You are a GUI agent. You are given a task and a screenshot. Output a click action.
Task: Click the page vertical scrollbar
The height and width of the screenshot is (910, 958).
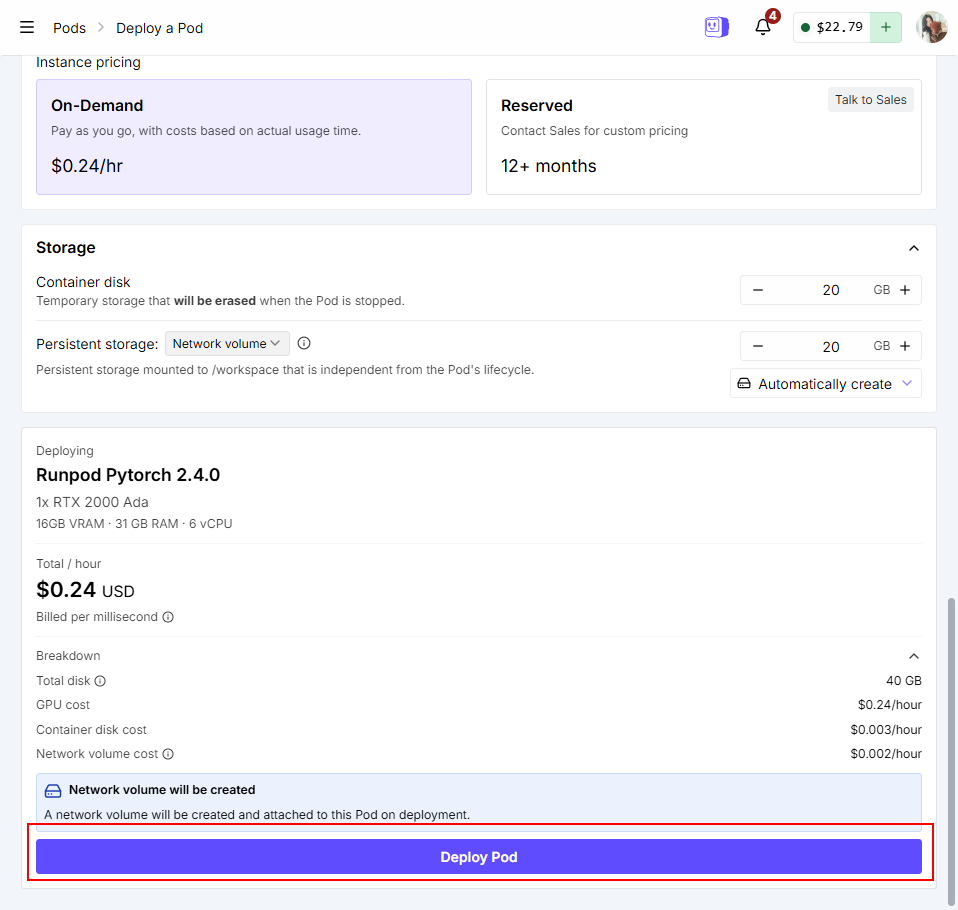951,752
